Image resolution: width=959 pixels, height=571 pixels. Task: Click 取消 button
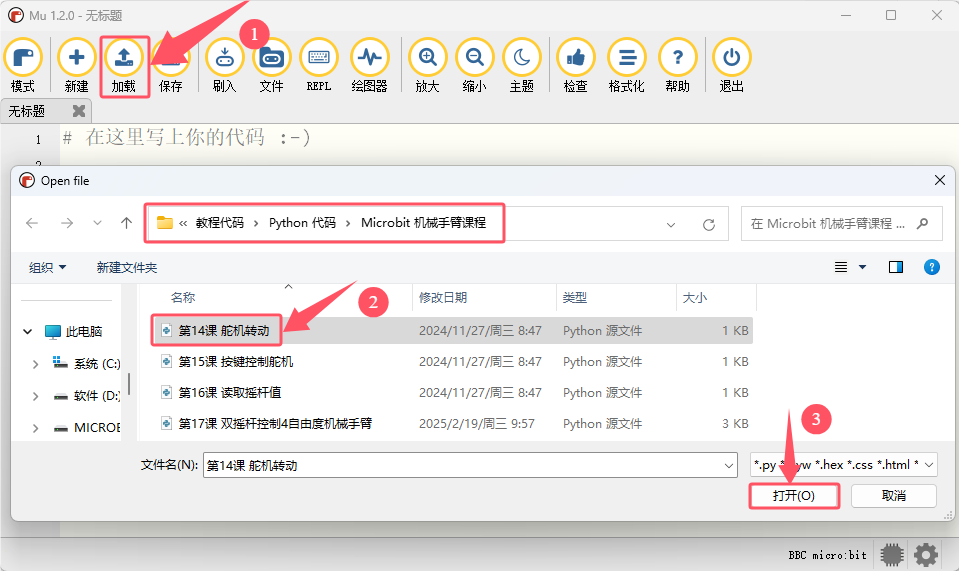894,496
